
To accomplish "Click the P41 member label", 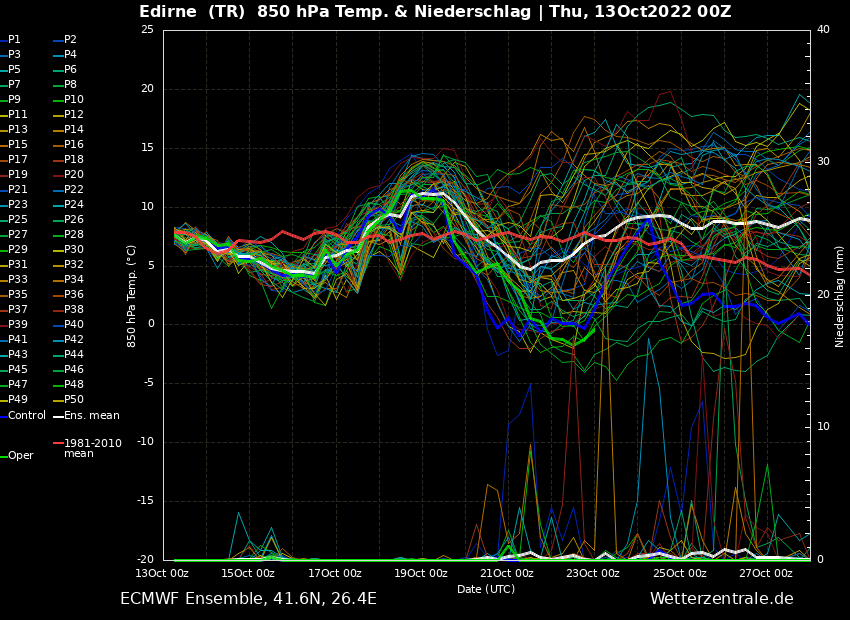I will click(17, 339).
